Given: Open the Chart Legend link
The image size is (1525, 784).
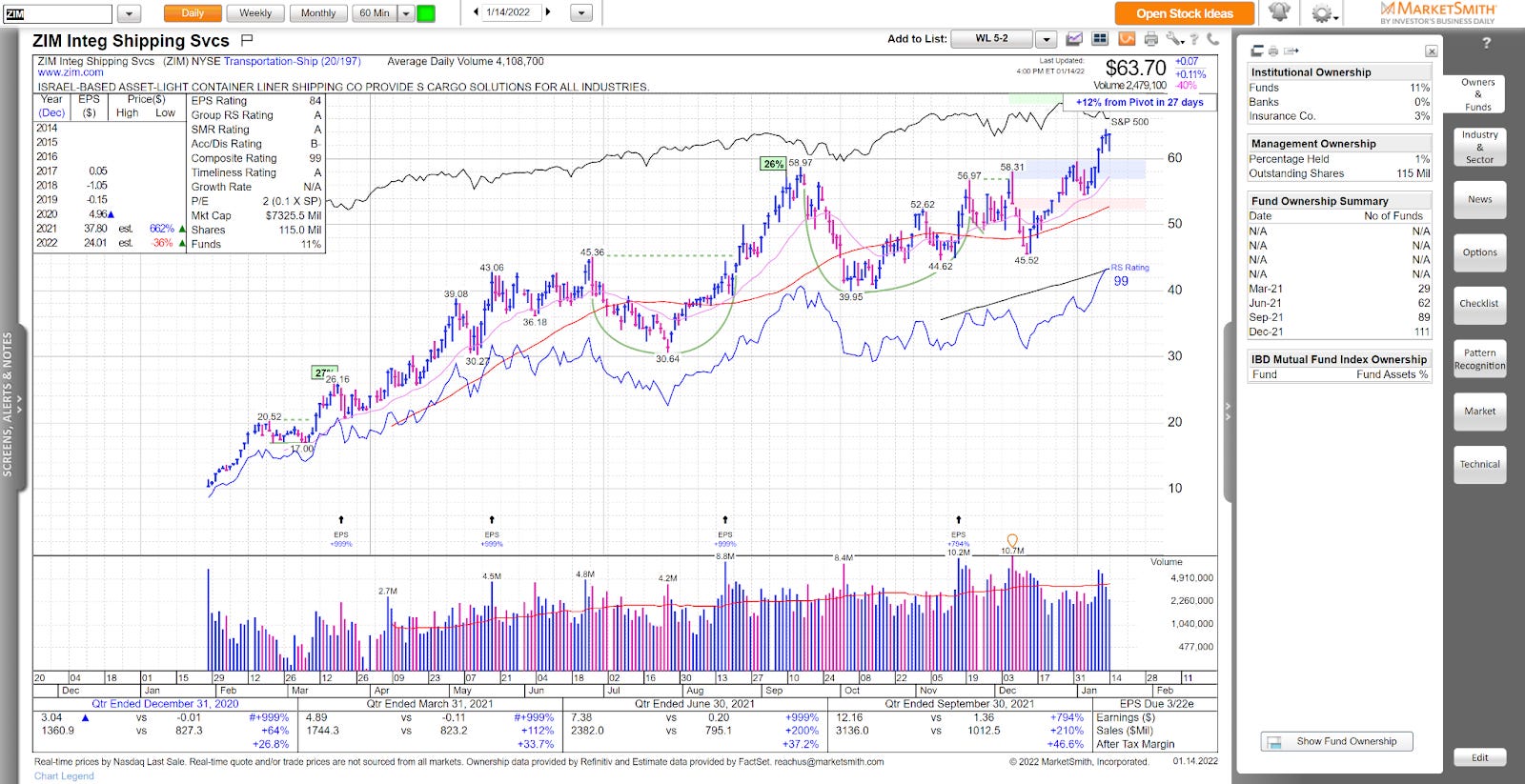Looking at the screenshot, I should (x=64, y=775).
